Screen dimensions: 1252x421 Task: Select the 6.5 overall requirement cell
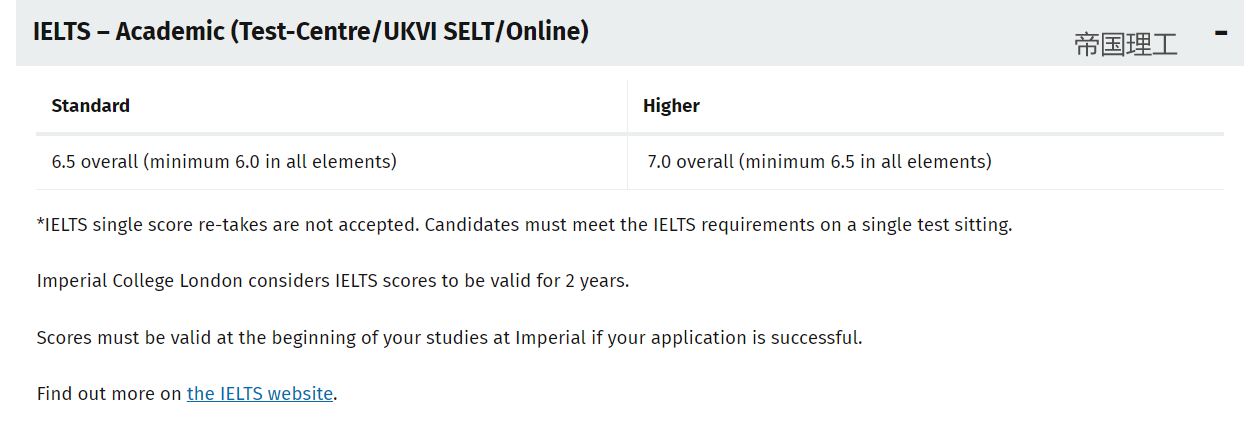pyautogui.click(x=224, y=162)
